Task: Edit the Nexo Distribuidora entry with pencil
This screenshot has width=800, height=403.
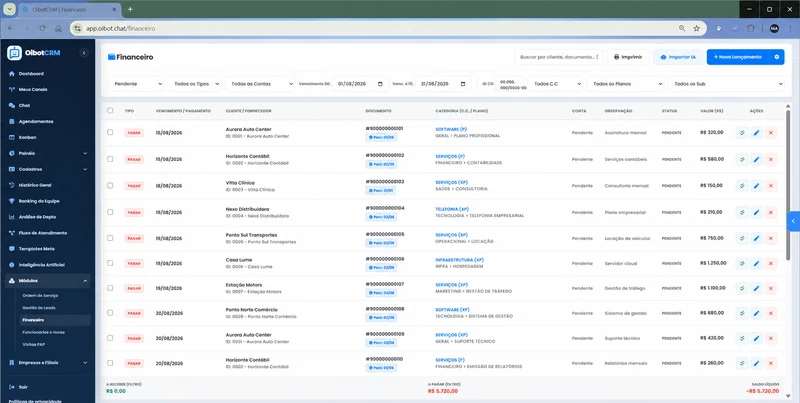Action: click(x=756, y=212)
